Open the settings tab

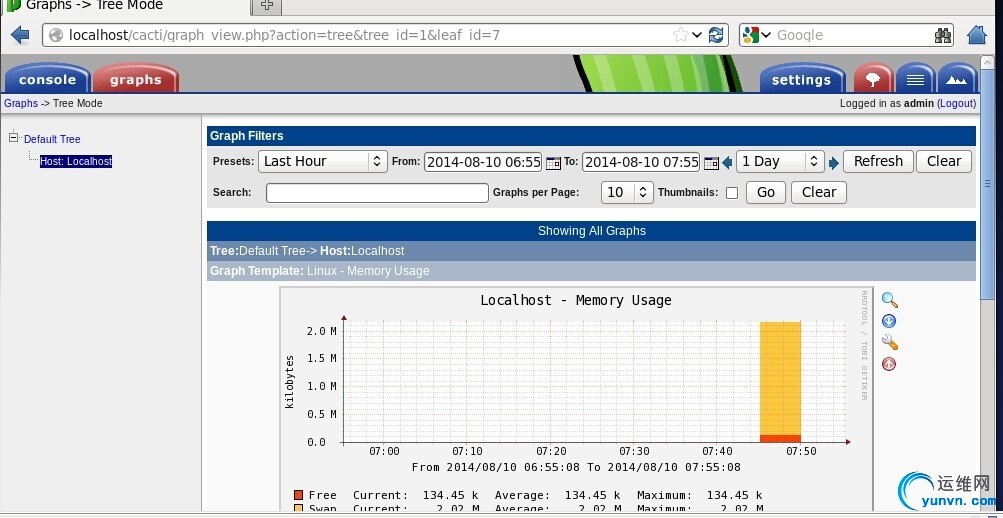801,79
